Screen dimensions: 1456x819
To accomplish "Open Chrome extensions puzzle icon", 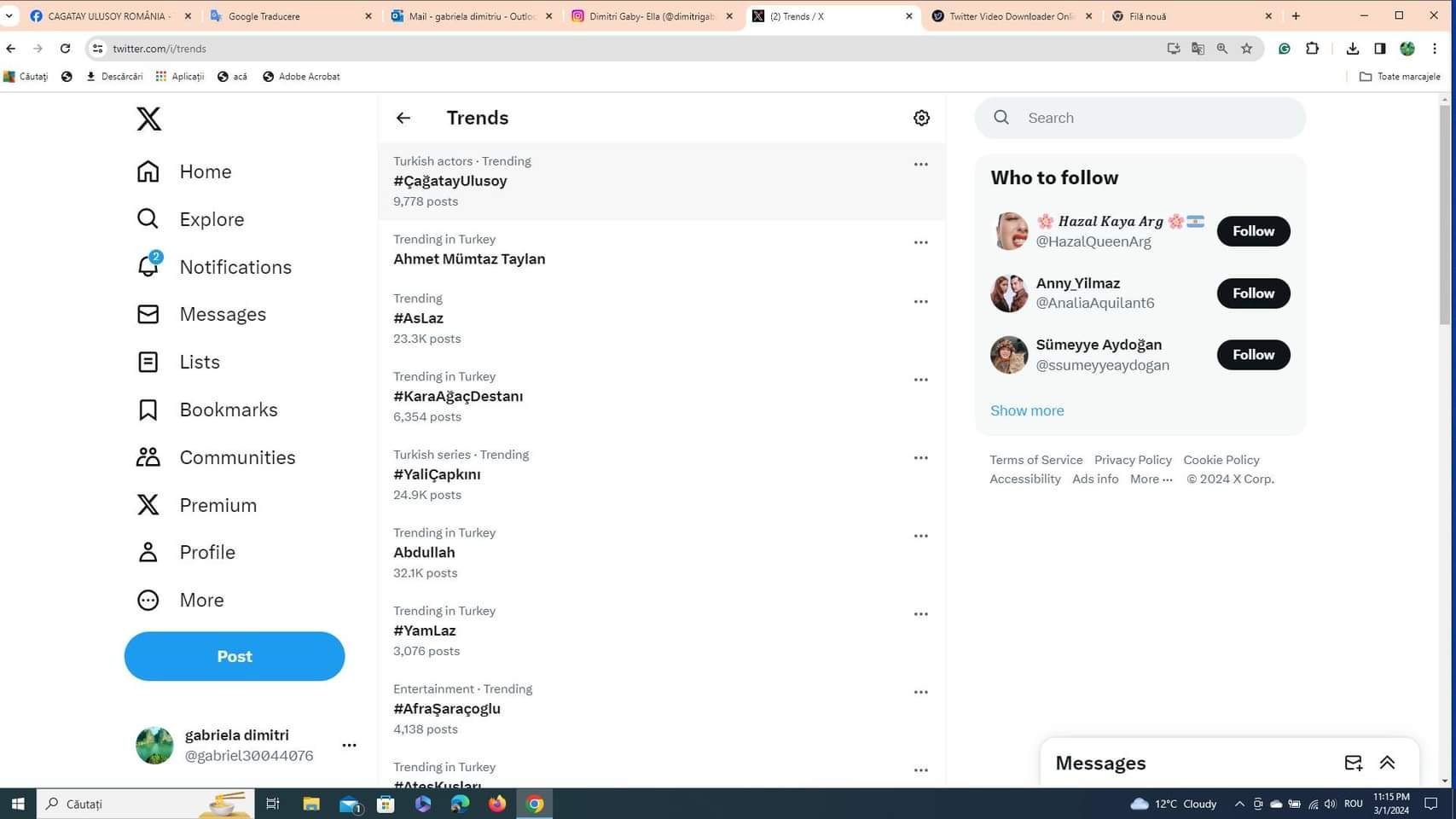I will [x=1312, y=49].
